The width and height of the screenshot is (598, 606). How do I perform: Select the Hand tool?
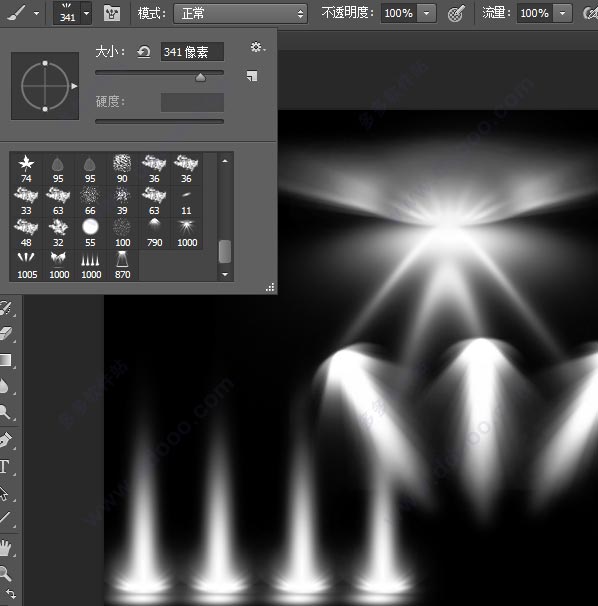(x=5, y=548)
